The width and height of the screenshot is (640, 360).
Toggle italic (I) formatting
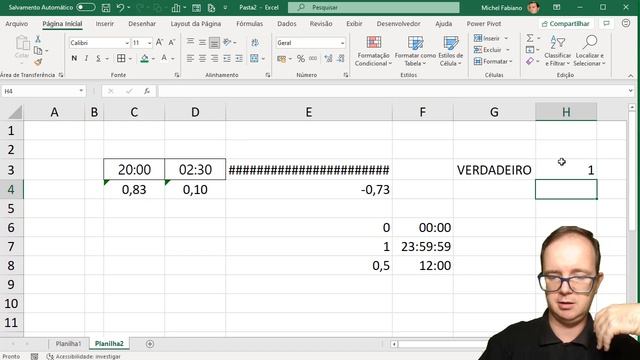tap(86, 58)
